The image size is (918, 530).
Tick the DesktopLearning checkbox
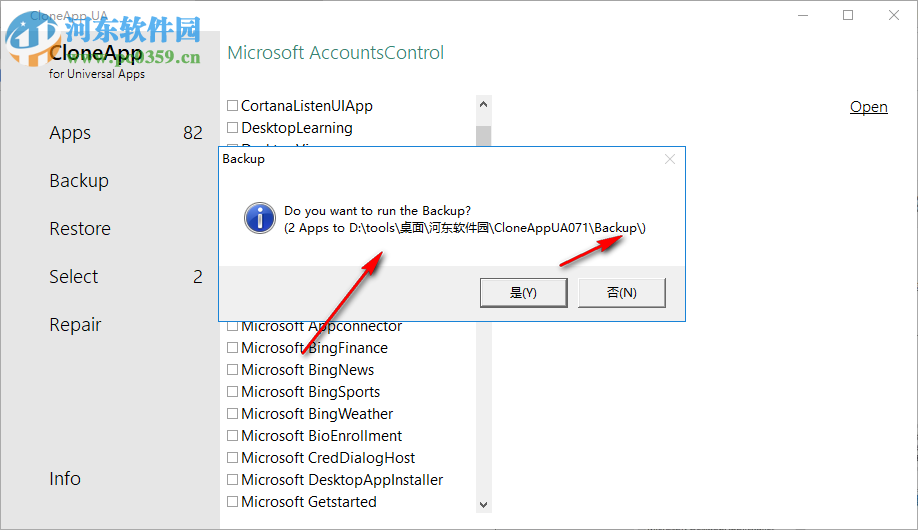(x=232, y=128)
